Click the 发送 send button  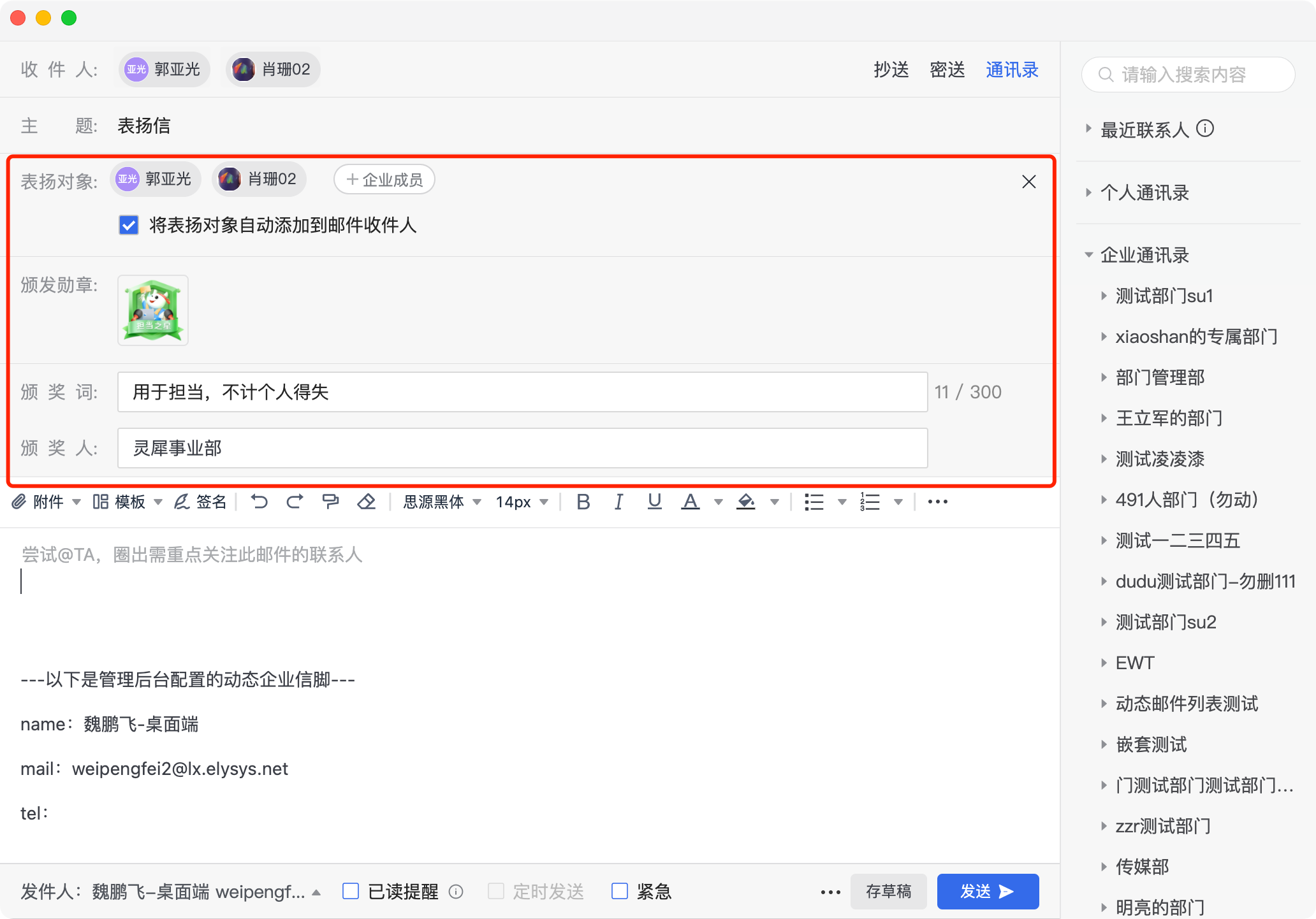pos(987,891)
